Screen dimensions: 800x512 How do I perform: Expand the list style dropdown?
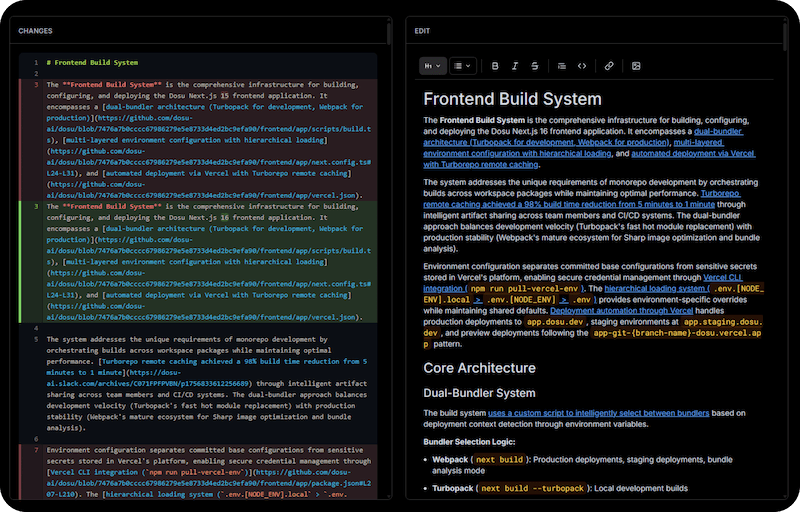pos(462,66)
